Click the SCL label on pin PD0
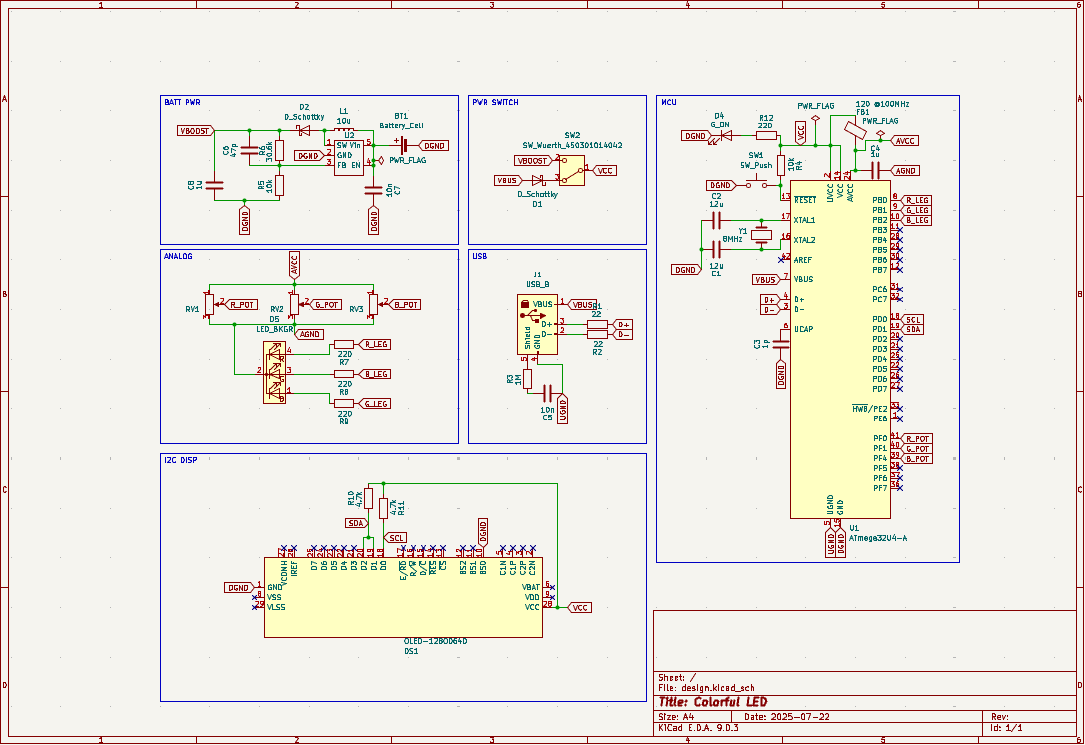 tap(912, 320)
